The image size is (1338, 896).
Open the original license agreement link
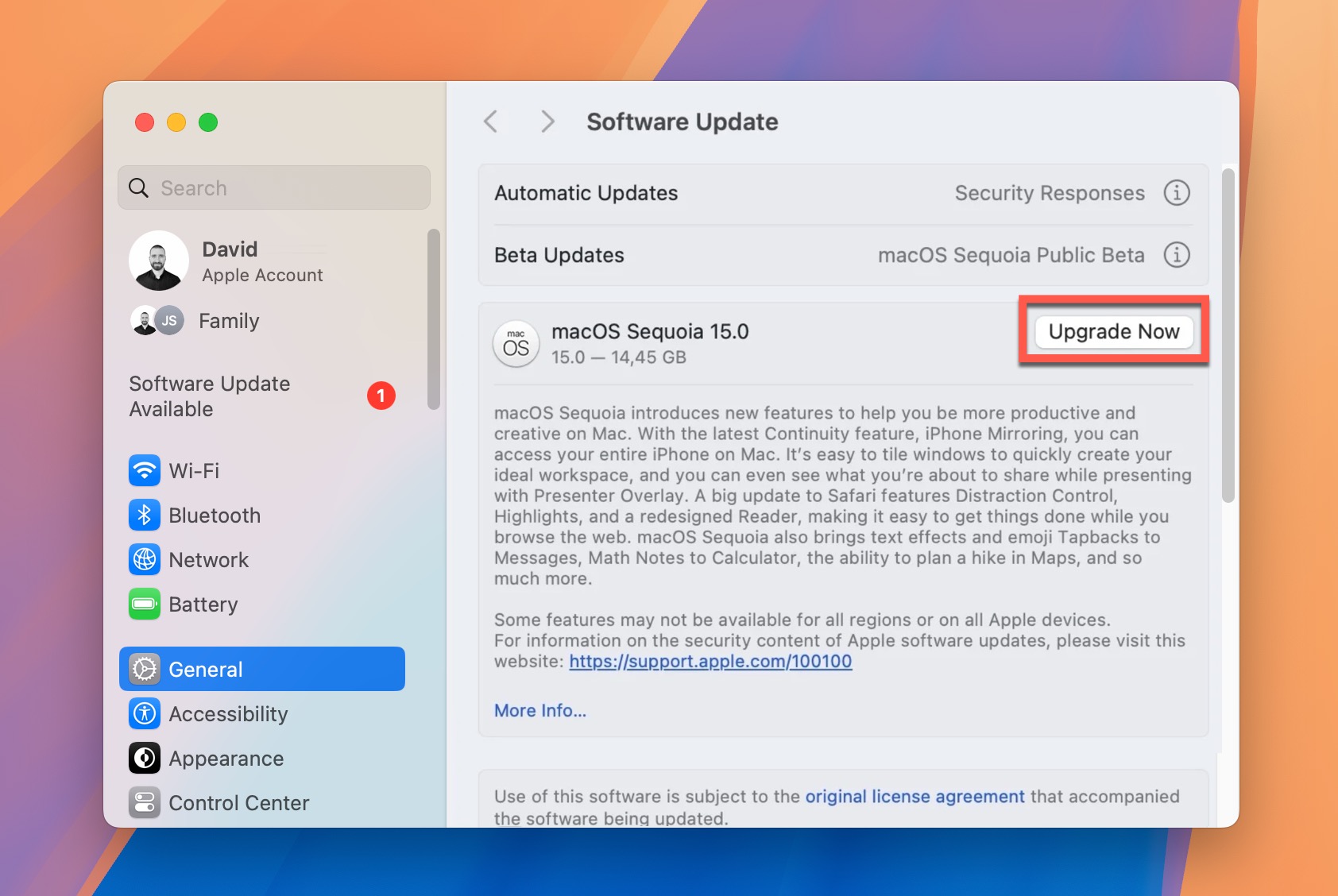coord(915,796)
